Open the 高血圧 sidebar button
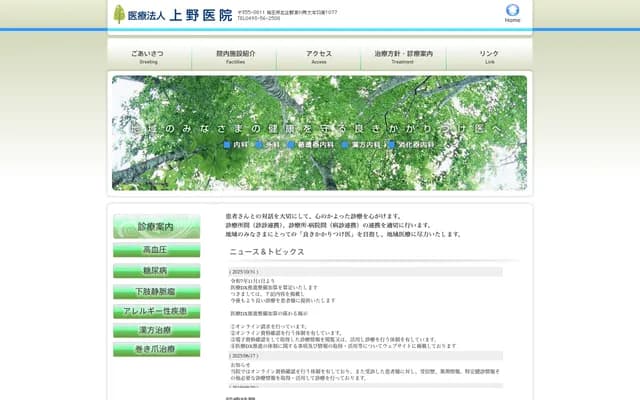Screen dimensions: 640x400 coord(156,250)
